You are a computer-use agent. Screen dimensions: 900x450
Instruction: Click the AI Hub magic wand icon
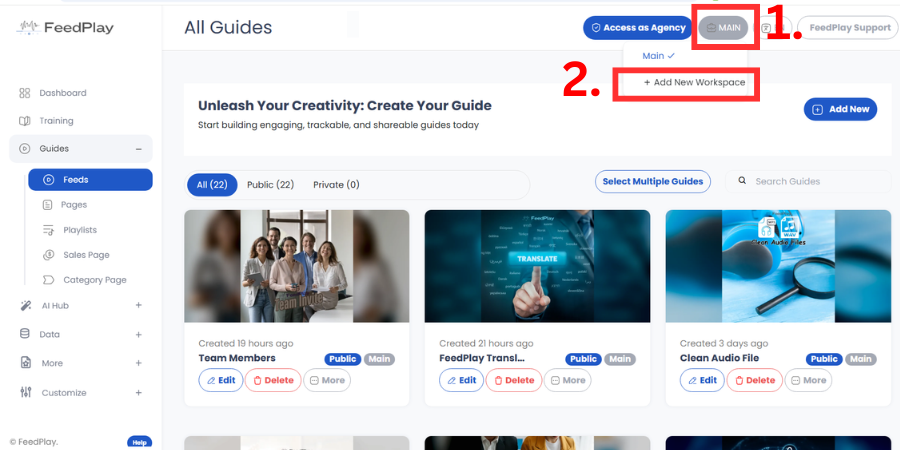[x=25, y=305]
